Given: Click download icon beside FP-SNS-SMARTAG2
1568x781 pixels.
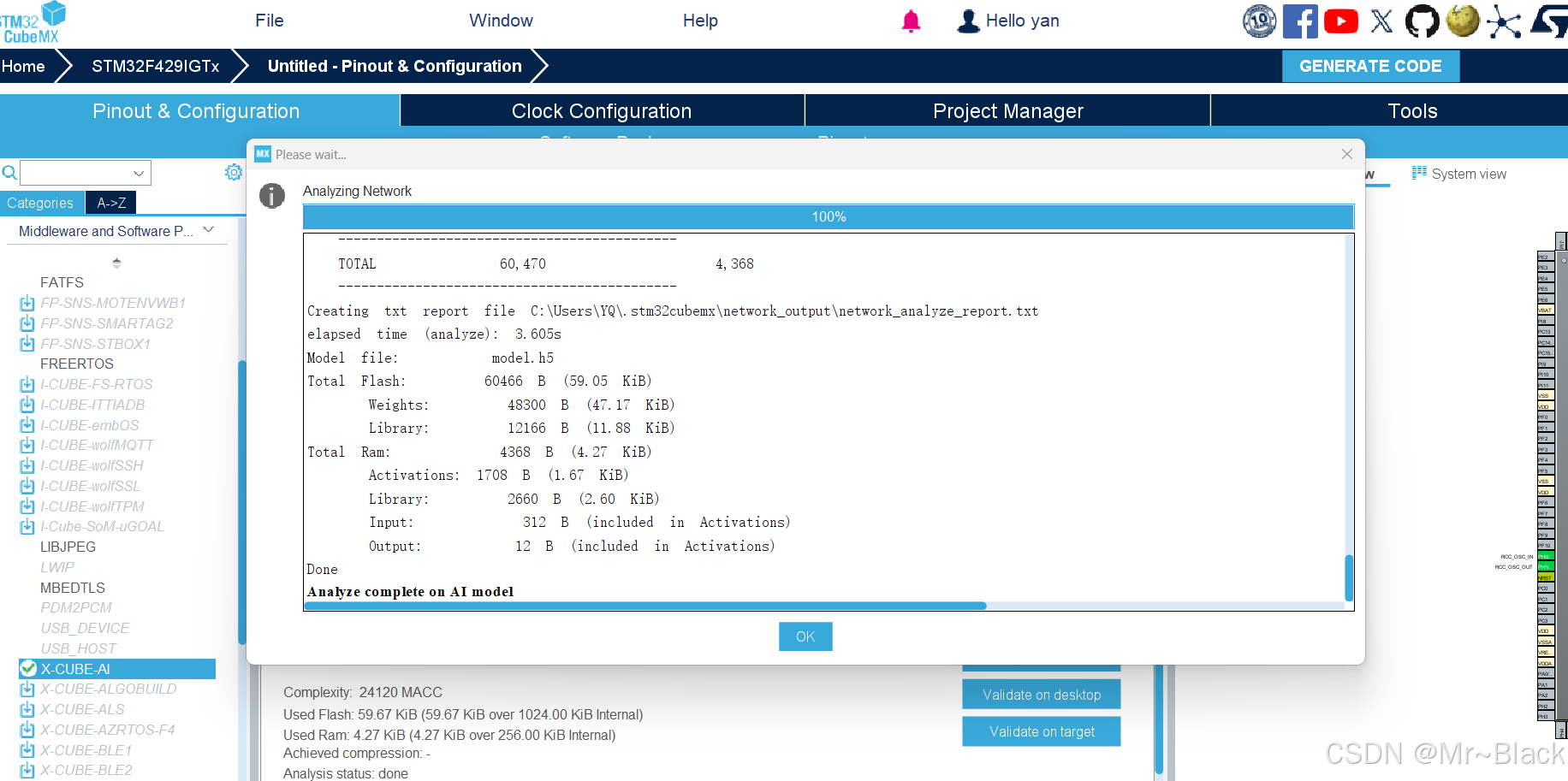Looking at the screenshot, I should (27, 323).
